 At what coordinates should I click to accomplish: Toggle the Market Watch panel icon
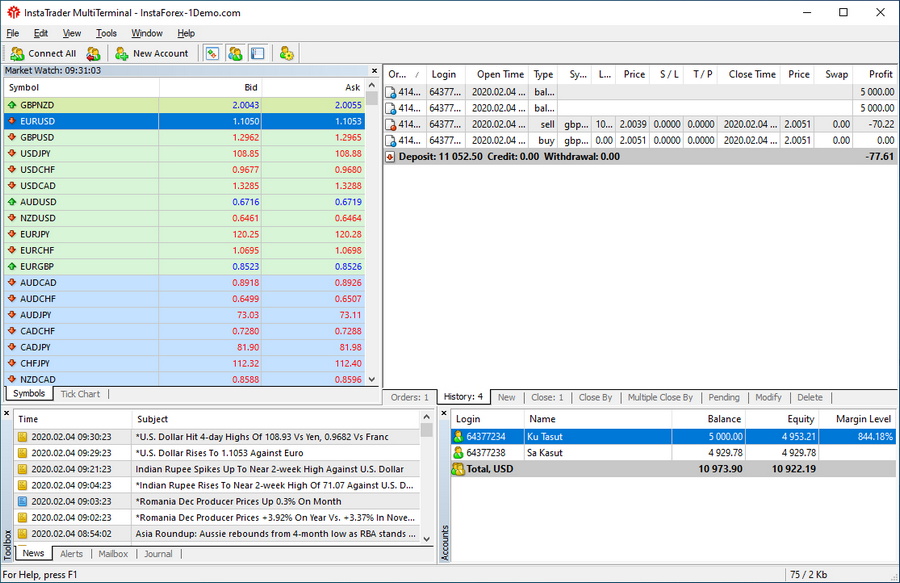point(213,53)
